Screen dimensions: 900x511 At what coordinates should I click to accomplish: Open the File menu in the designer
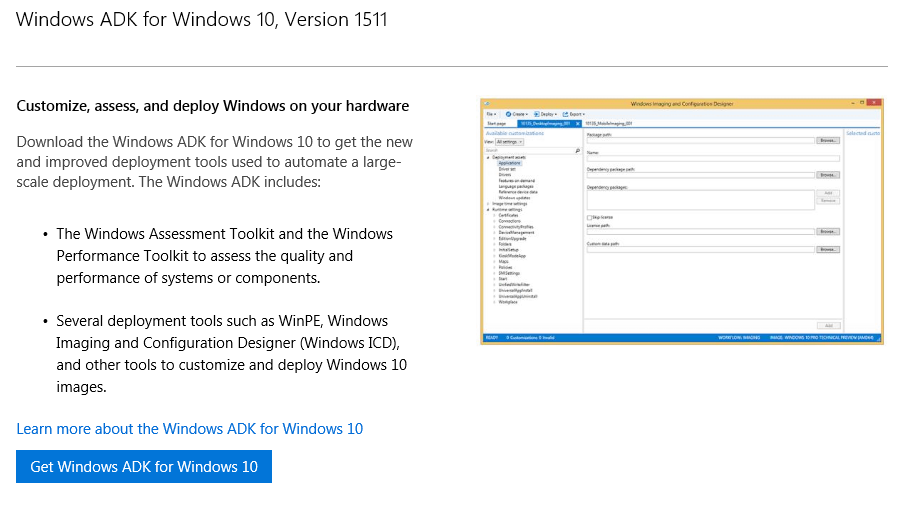491,114
